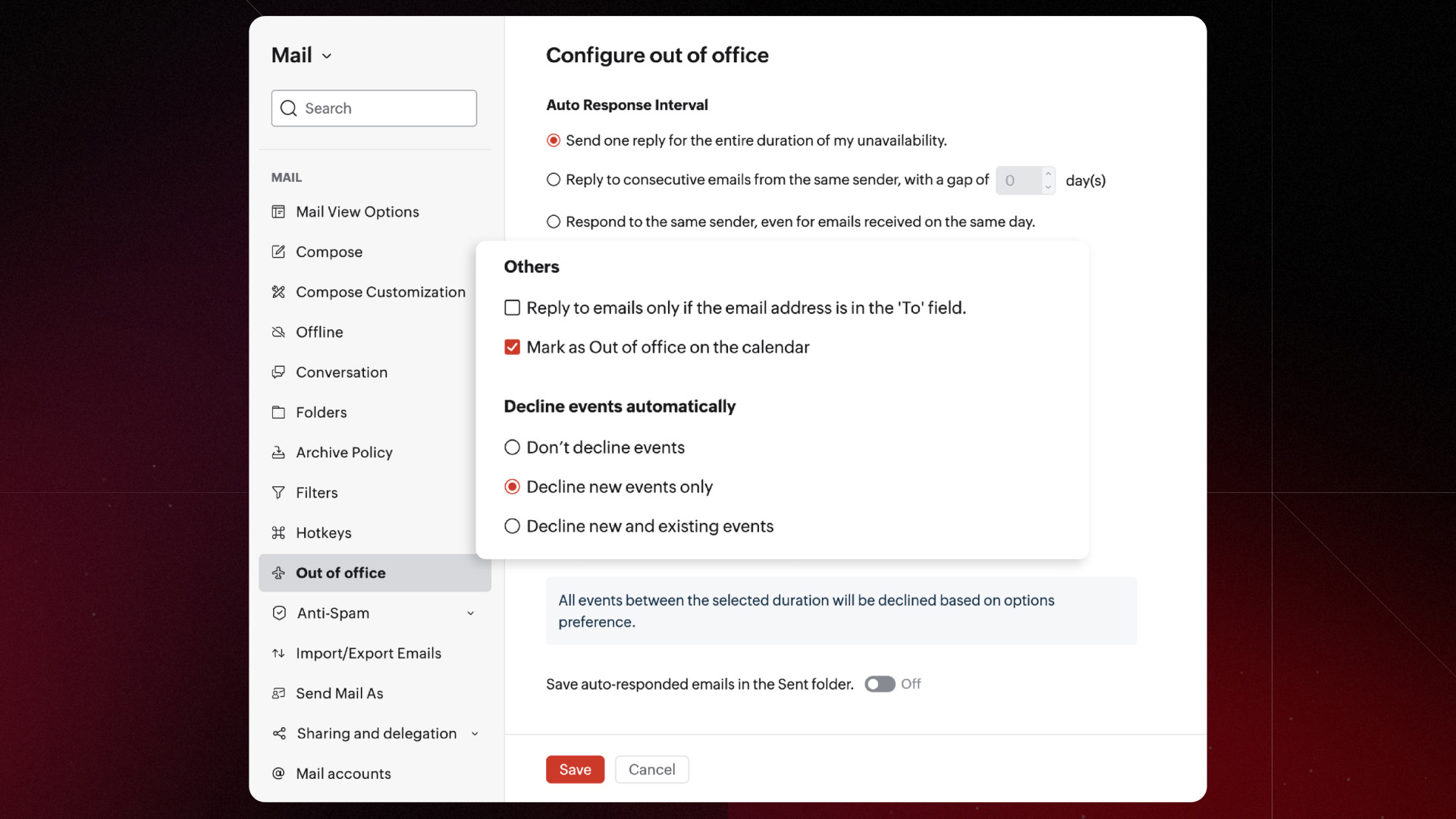Open Import/Export Emails settings
This screenshot has height=819, width=1456.
(x=368, y=653)
